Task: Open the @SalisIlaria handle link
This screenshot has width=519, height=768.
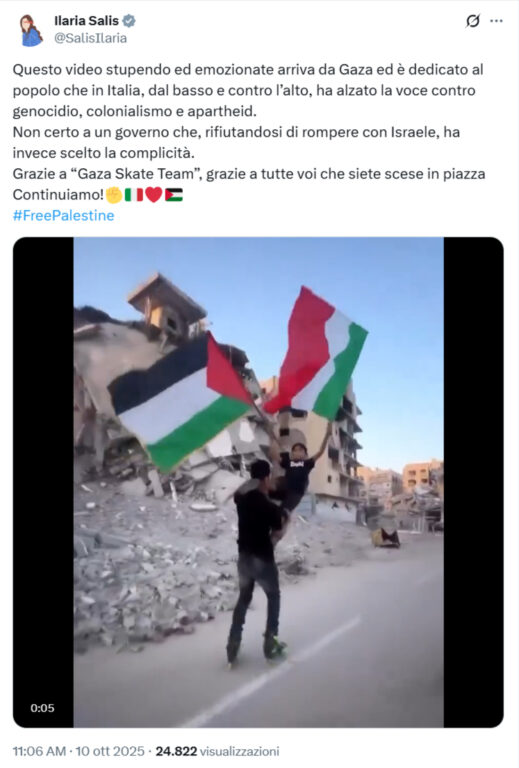Action: pos(90,38)
